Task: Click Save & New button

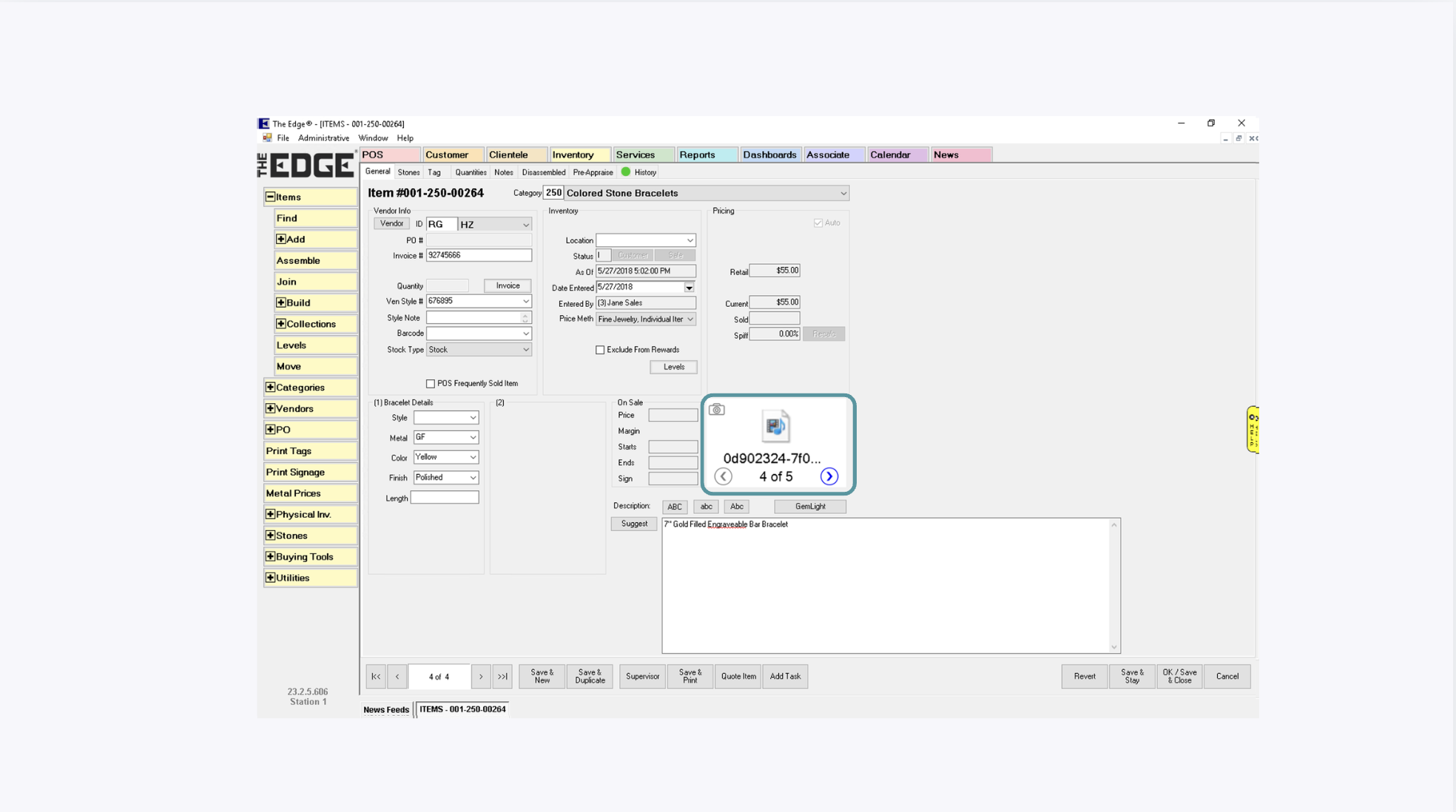Action: (x=542, y=676)
